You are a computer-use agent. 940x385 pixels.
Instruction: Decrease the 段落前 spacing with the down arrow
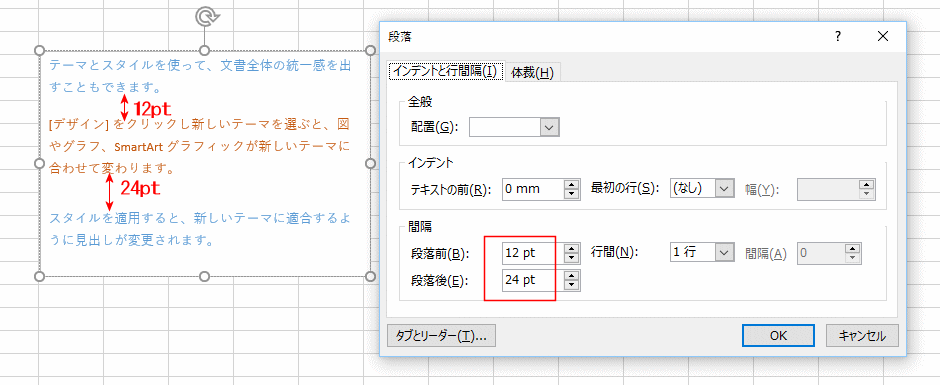(x=573, y=258)
